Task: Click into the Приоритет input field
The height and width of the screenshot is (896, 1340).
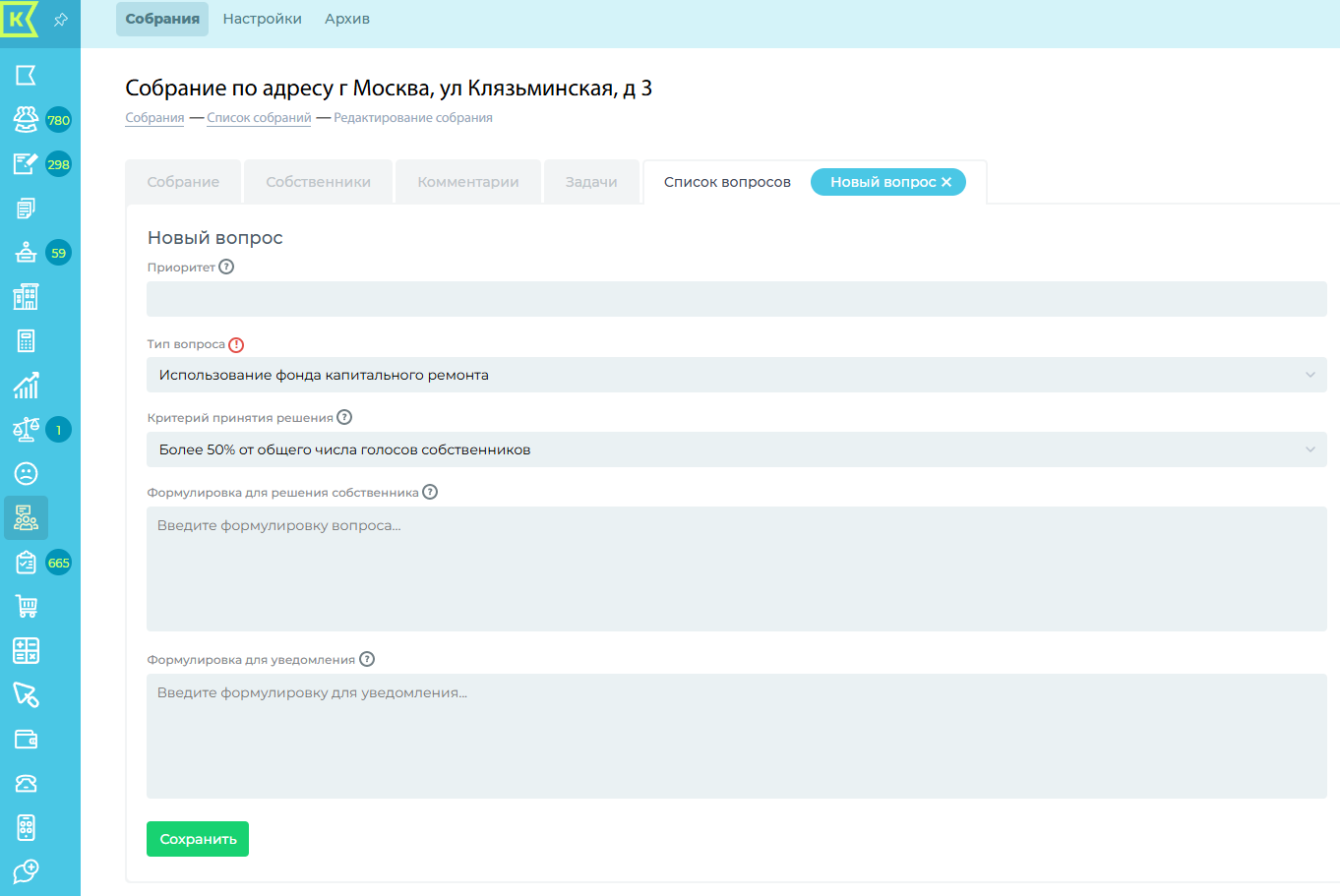Action: pos(736,299)
